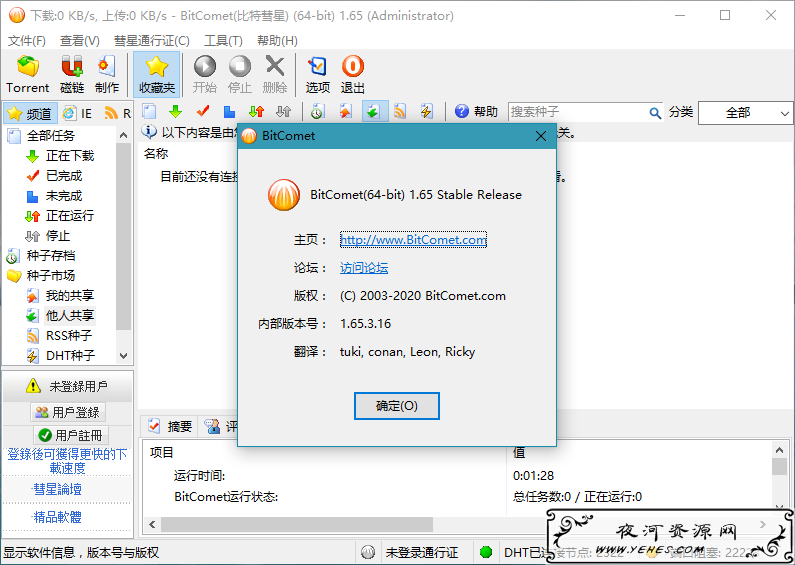Open the 分类 category dropdown showing 全部

[x=745, y=113]
